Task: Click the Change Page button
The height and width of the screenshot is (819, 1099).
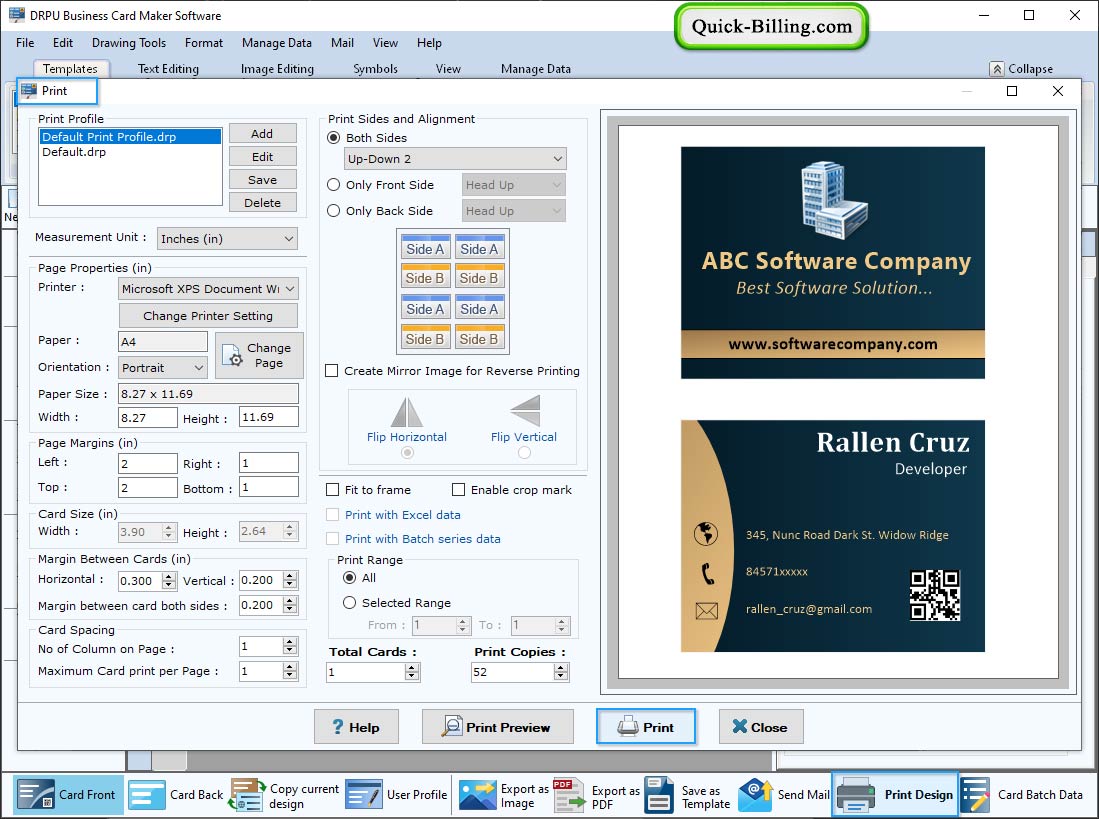Action: tap(259, 356)
